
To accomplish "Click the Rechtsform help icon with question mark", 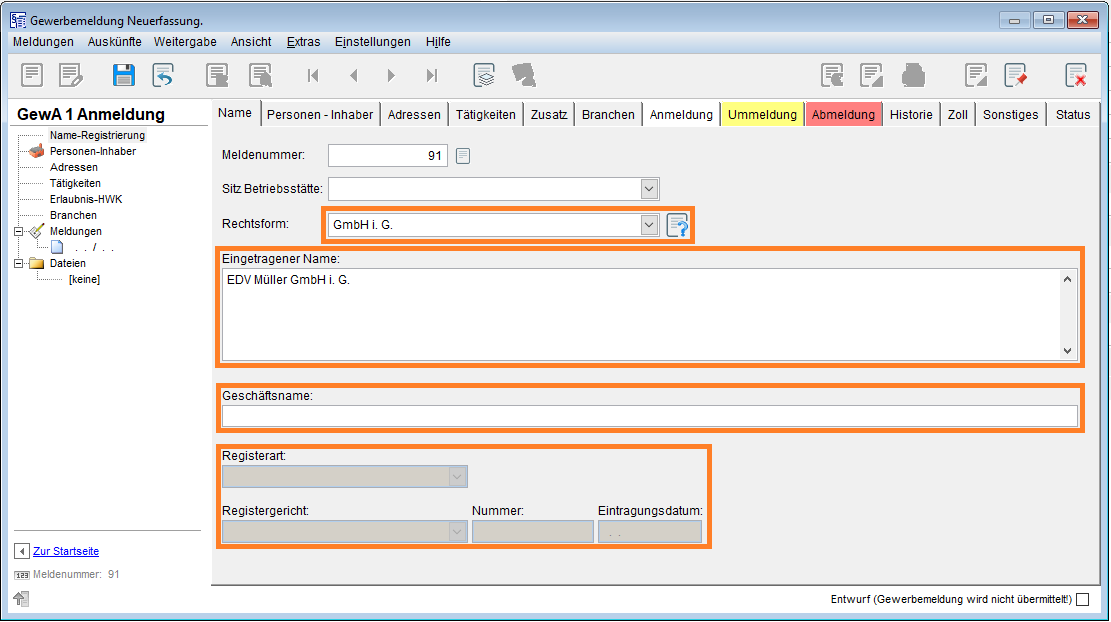I will coord(678,226).
